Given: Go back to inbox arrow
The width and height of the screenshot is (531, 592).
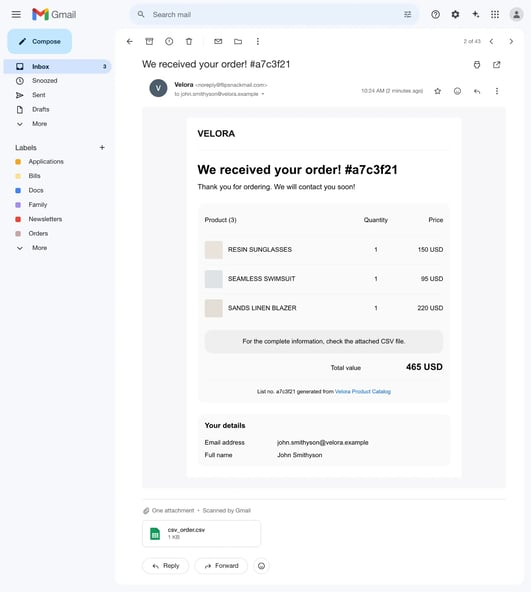Looking at the screenshot, I should click(x=130, y=42).
